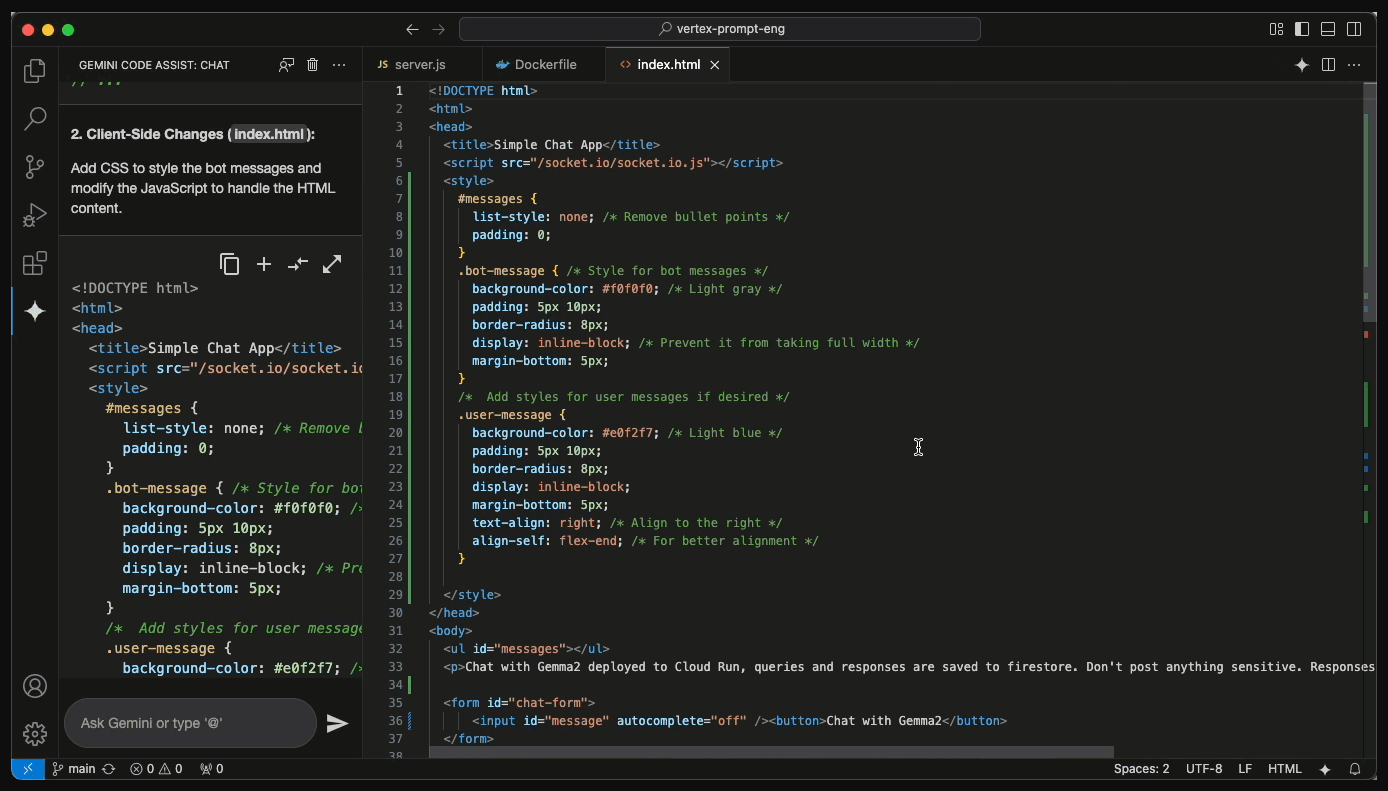Open editor more actions ellipsis

[x=1354, y=65]
